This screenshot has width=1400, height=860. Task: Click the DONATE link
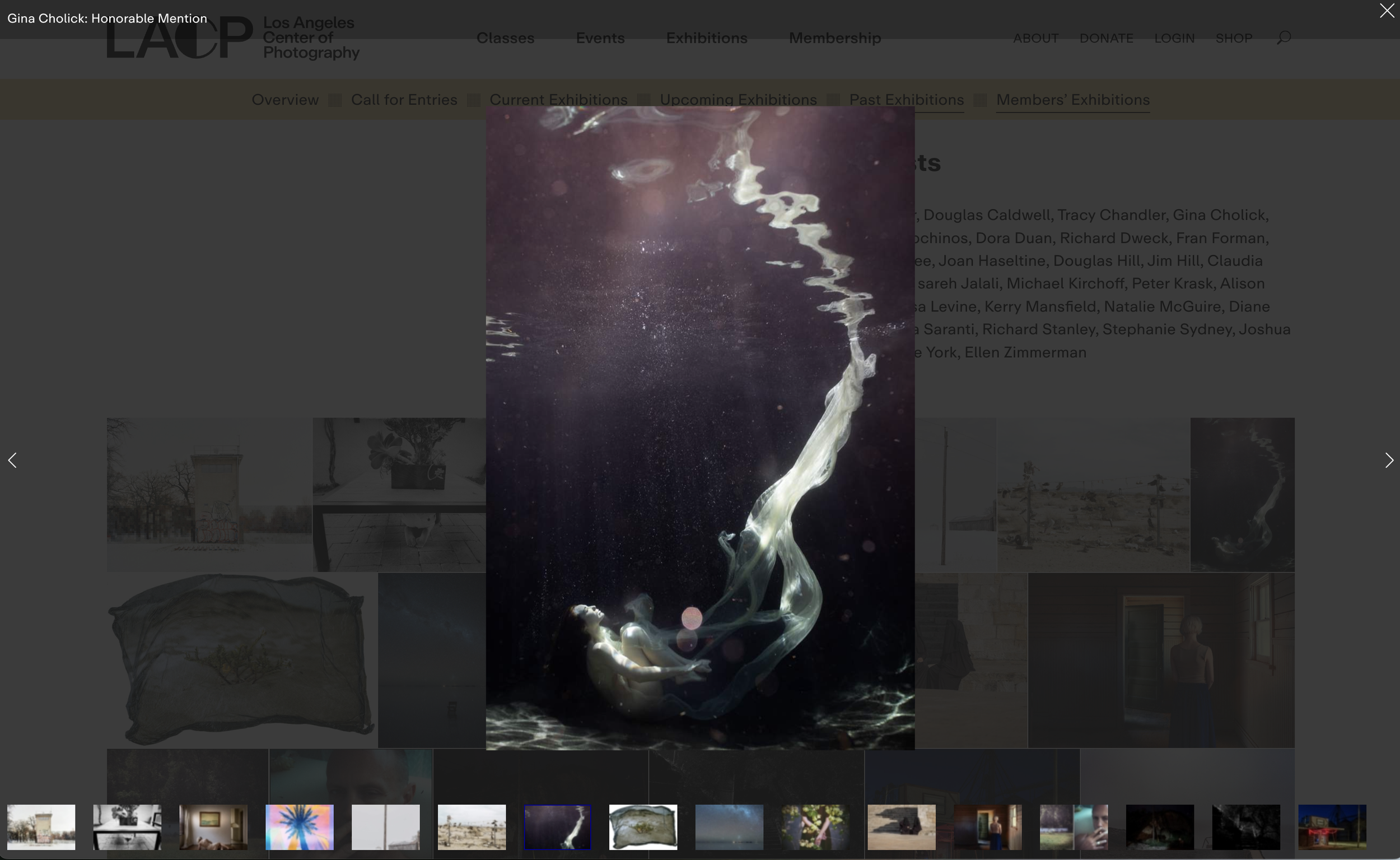(x=1106, y=38)
